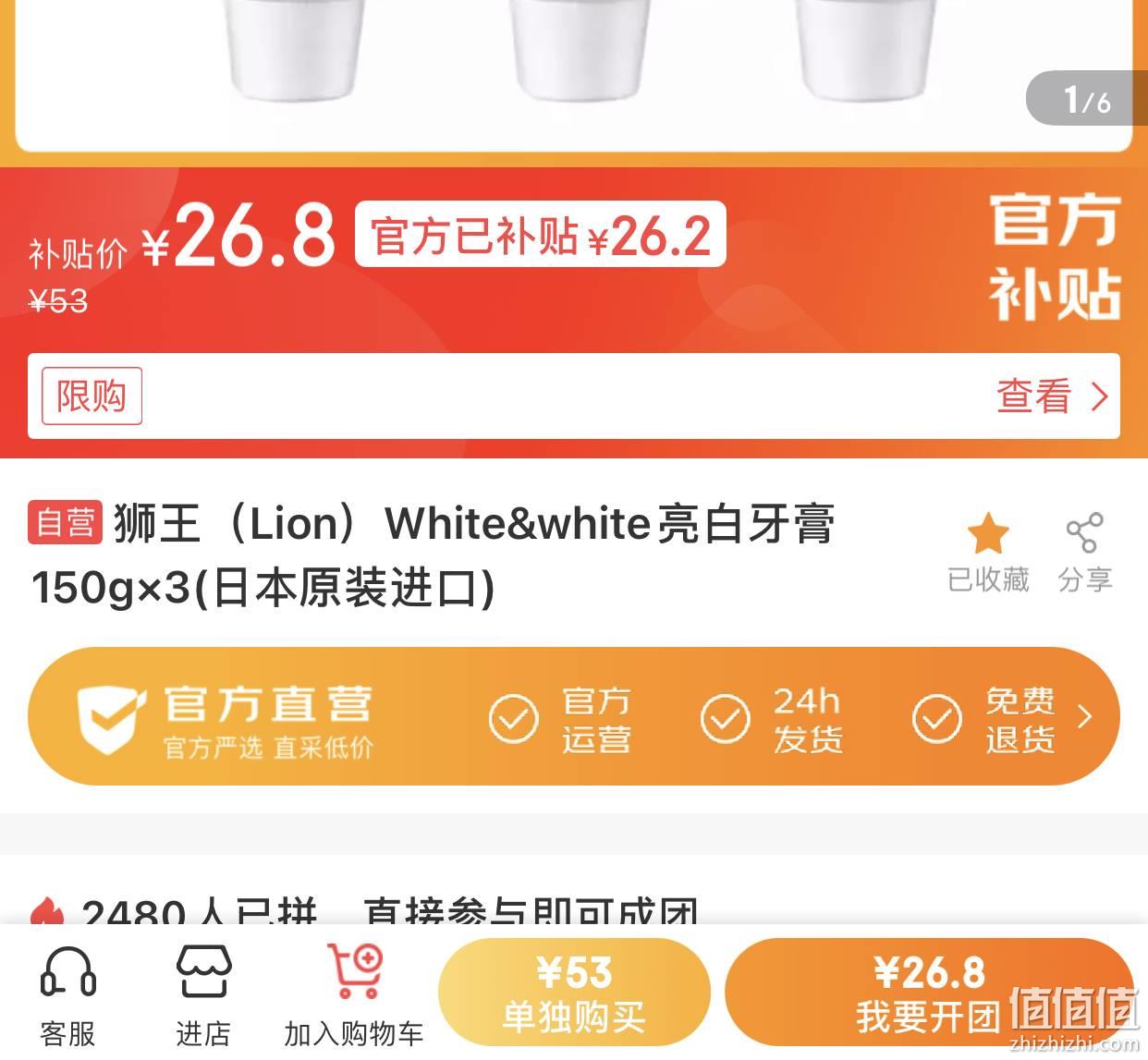Tap the 免费退货 checkmark icon
This screenshot has height=1060, width=1148.
[x=937, y=718]
